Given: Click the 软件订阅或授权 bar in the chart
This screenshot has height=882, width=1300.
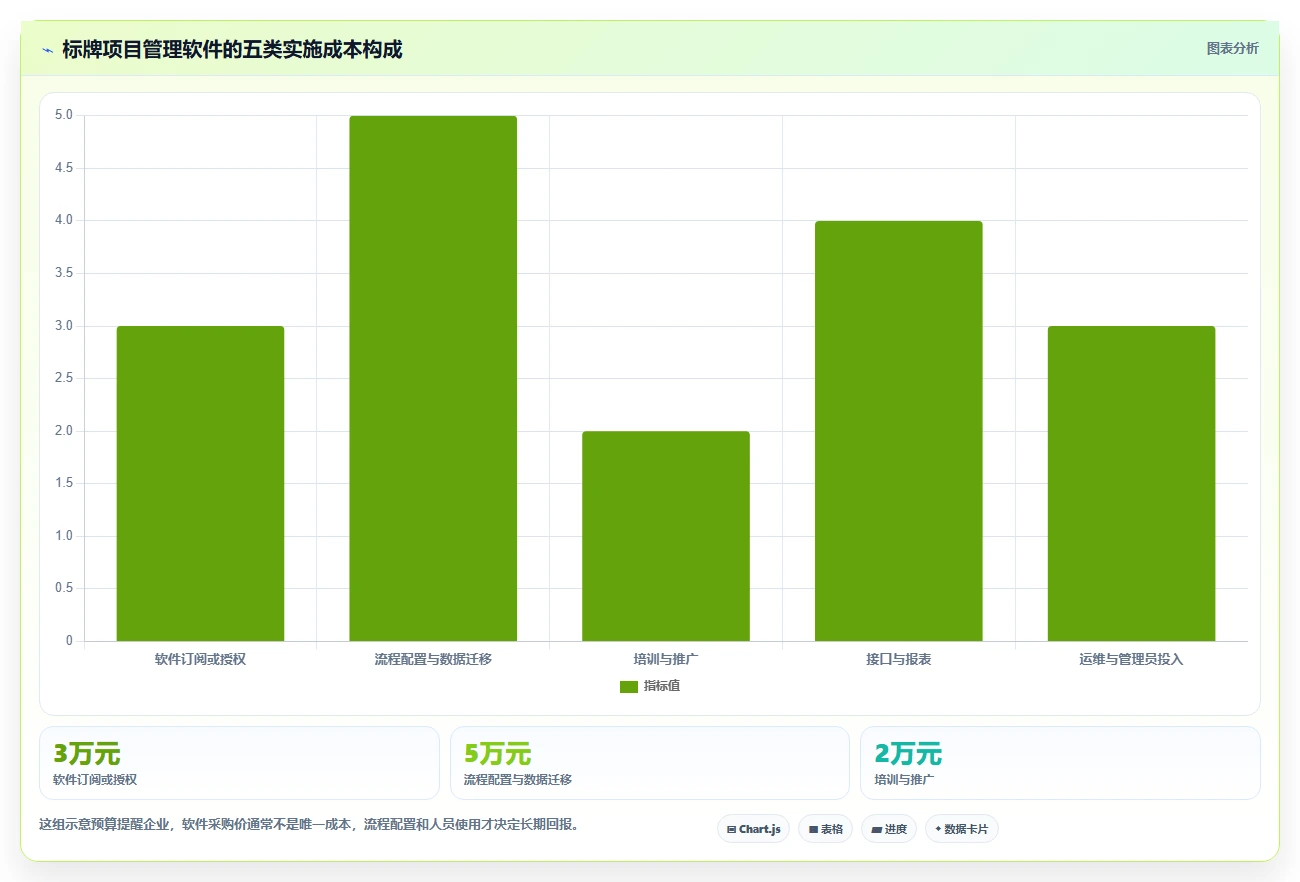Looking at the screenshot, I should click(x=200, y=483).
